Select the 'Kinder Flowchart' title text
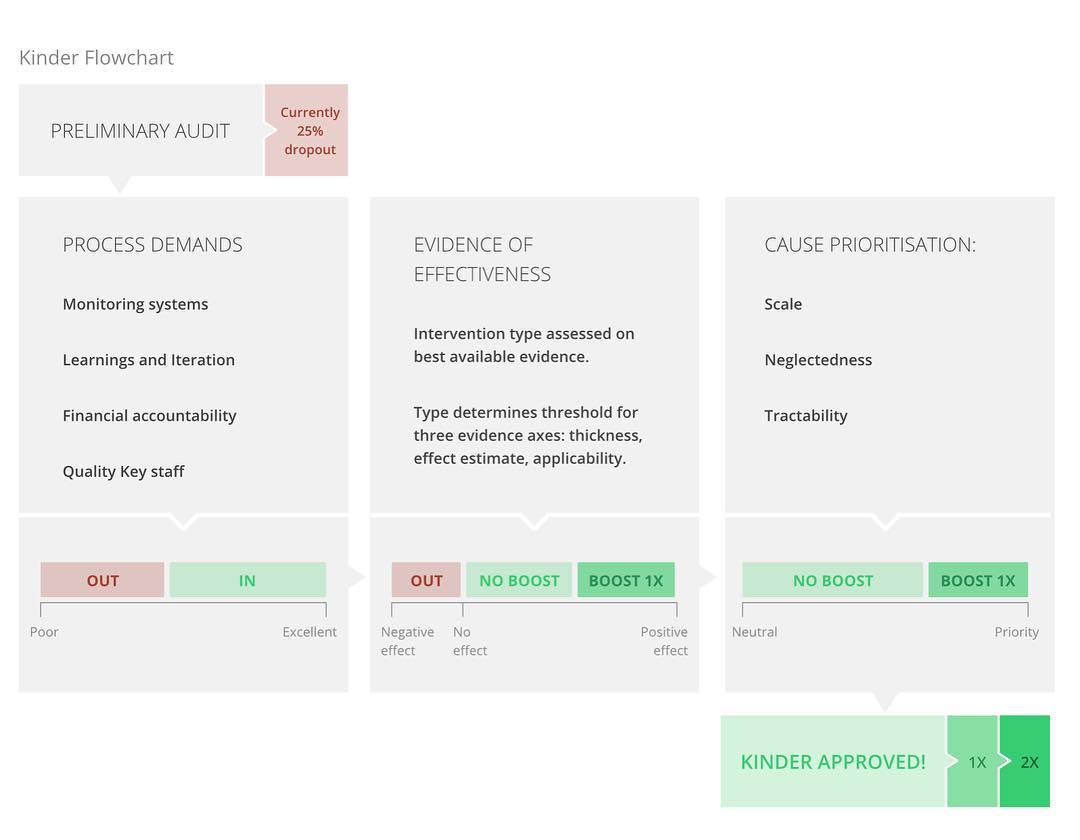The width and height of the screenshot is (1080, 840). point(96,58)
